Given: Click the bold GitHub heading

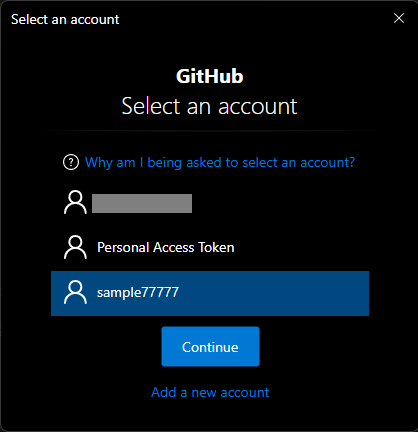Looking at the screenshot, I should pyautogui.click(x=210, y=76).
